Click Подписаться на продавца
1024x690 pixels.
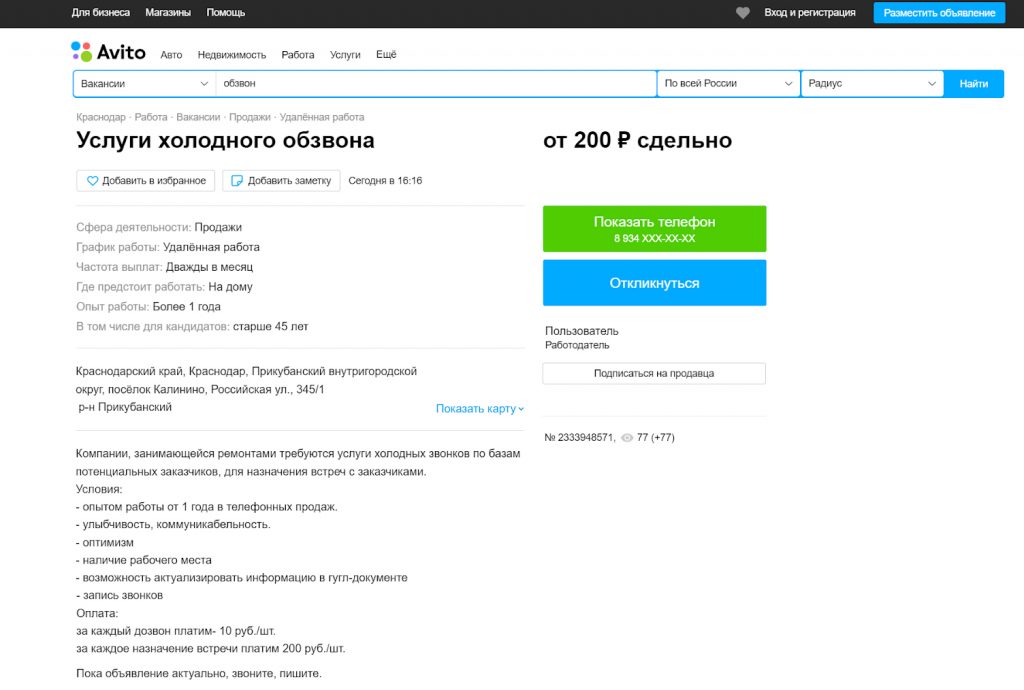point(653,372)
